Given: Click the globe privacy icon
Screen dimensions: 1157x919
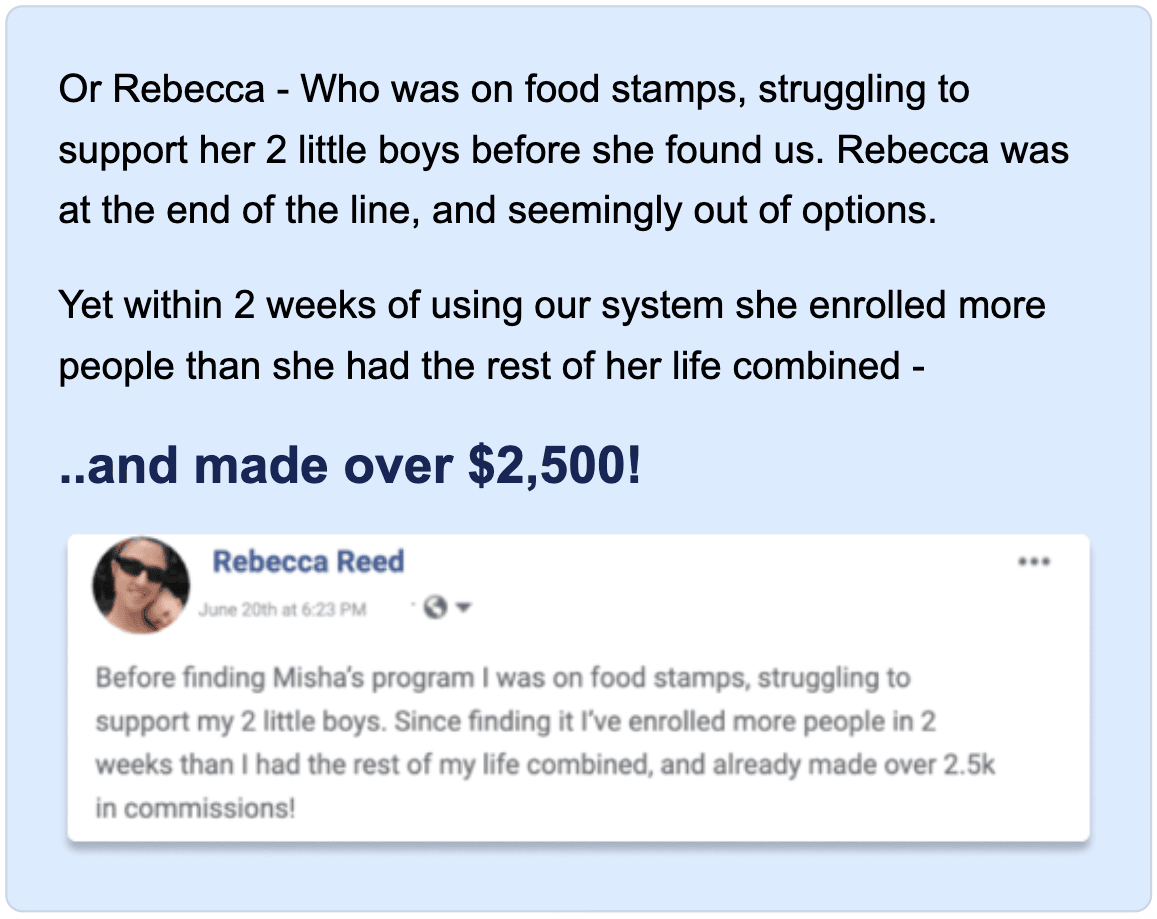Looking at the screenshot, I should [434, 607].
